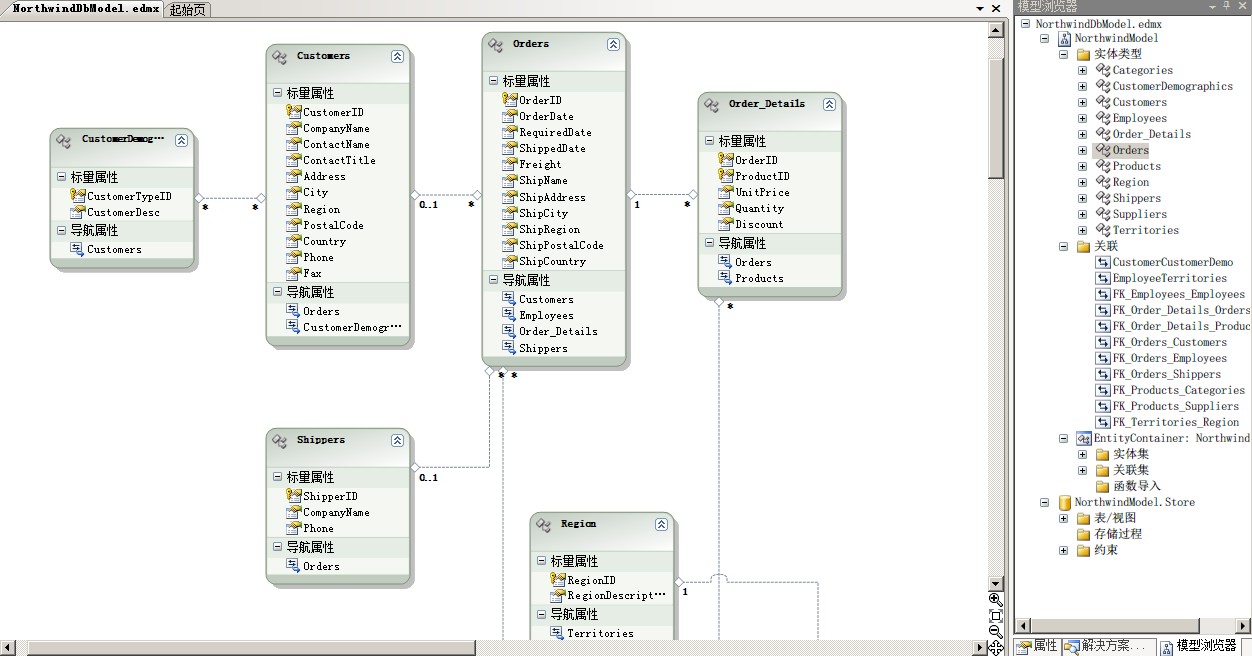Image resolution: width=1252 pixels, height=656 pixels.
Task: Click model browser horizontal scrollbar right arrow
Action: click(x=1243, y=625)
